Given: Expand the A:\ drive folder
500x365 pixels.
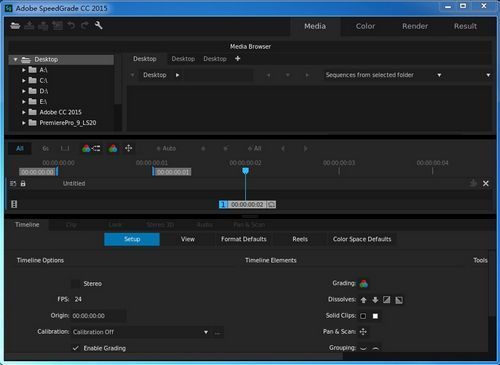Looking at the screenshot, I should [24, 70].
